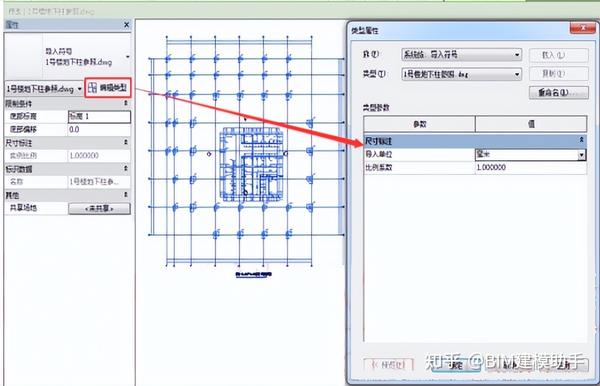Open the type selector showing 导入符号
Viewport: 600px width, 386px height.
coord(86,56)
